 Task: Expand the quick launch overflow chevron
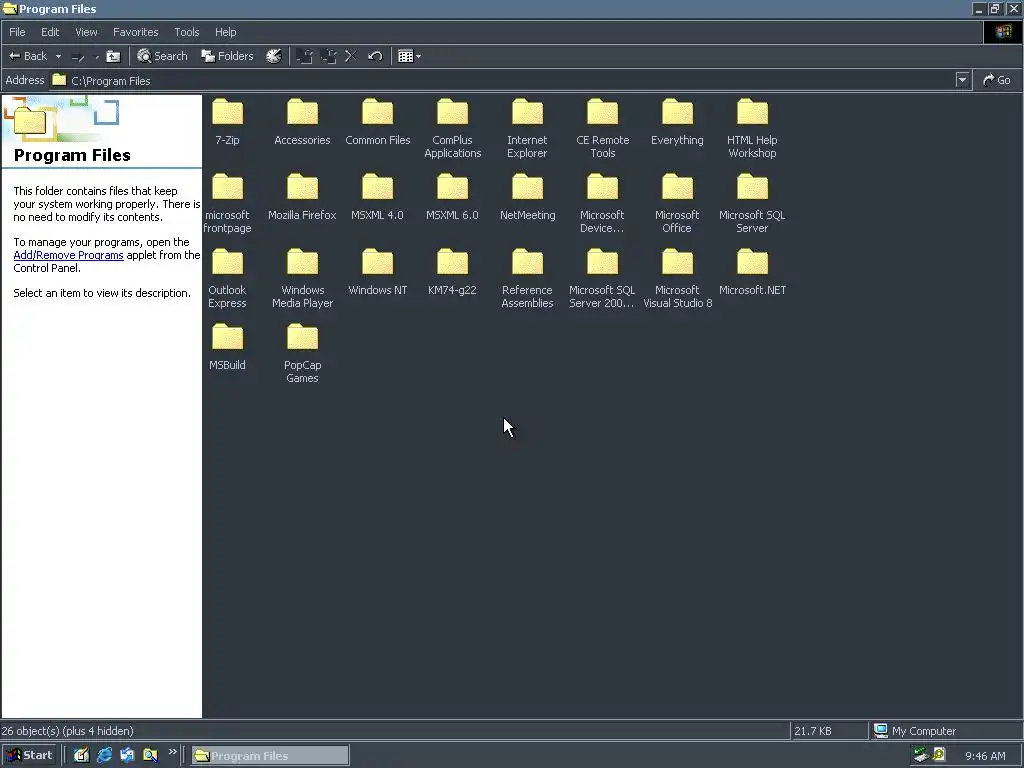coord(172,752)
